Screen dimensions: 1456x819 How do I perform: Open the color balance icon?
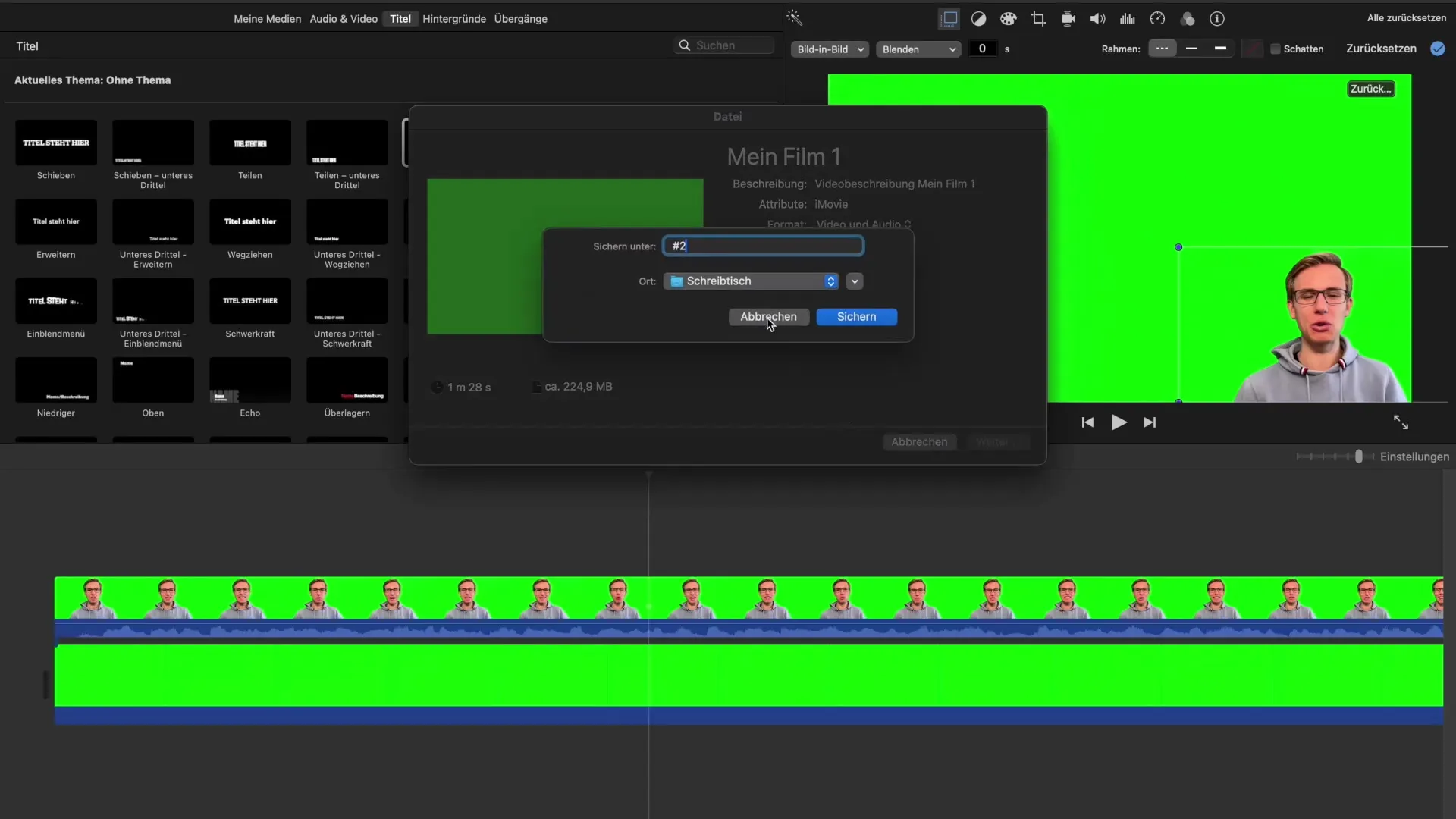coord(978,19)
